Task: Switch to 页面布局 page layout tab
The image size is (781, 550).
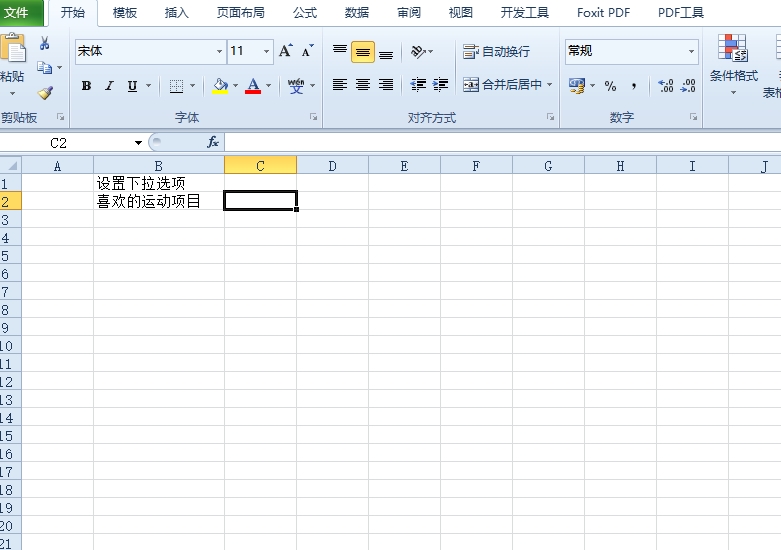Action: click(x=241, y=12)
